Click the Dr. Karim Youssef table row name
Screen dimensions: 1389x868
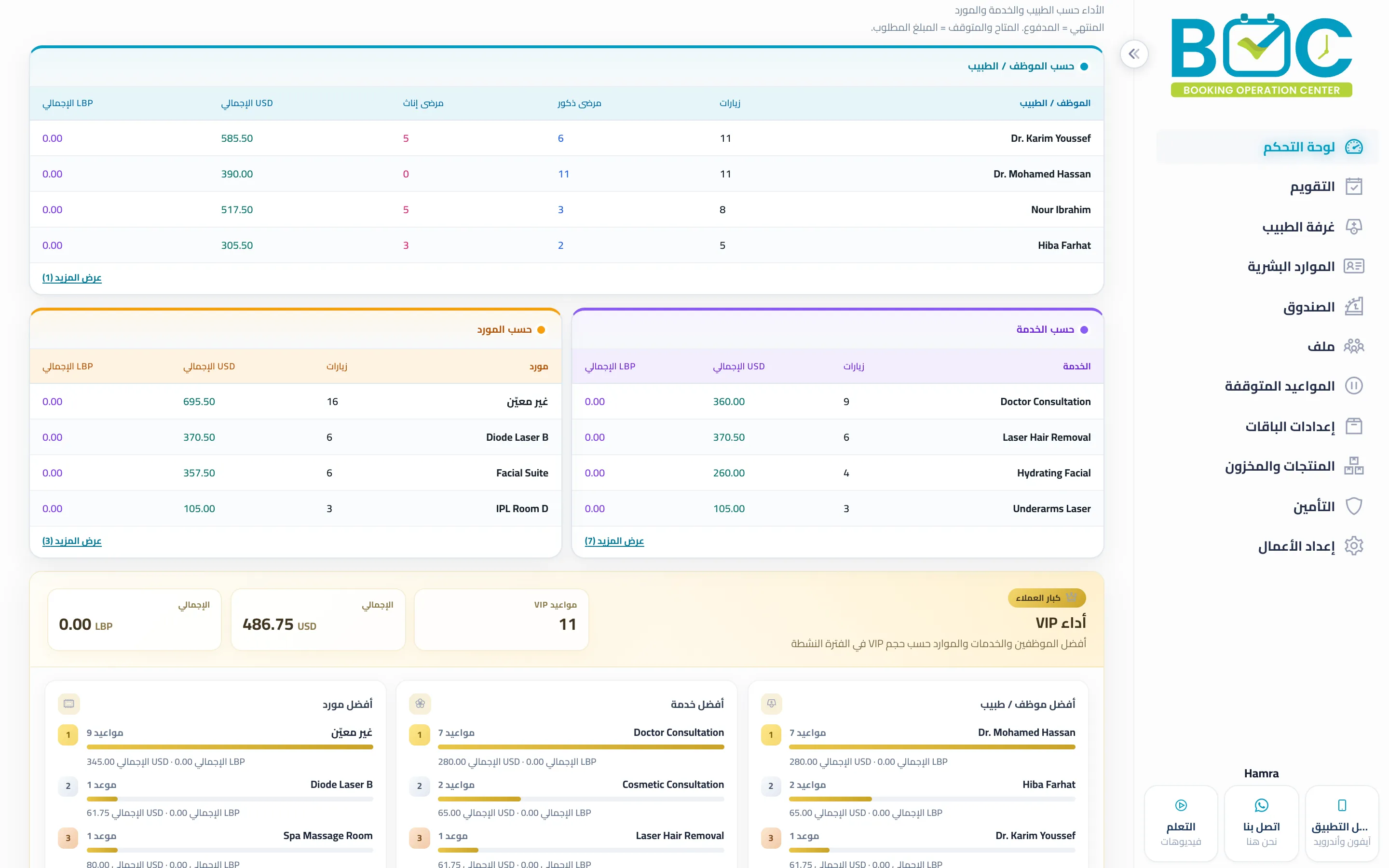tap(1050, 138)
